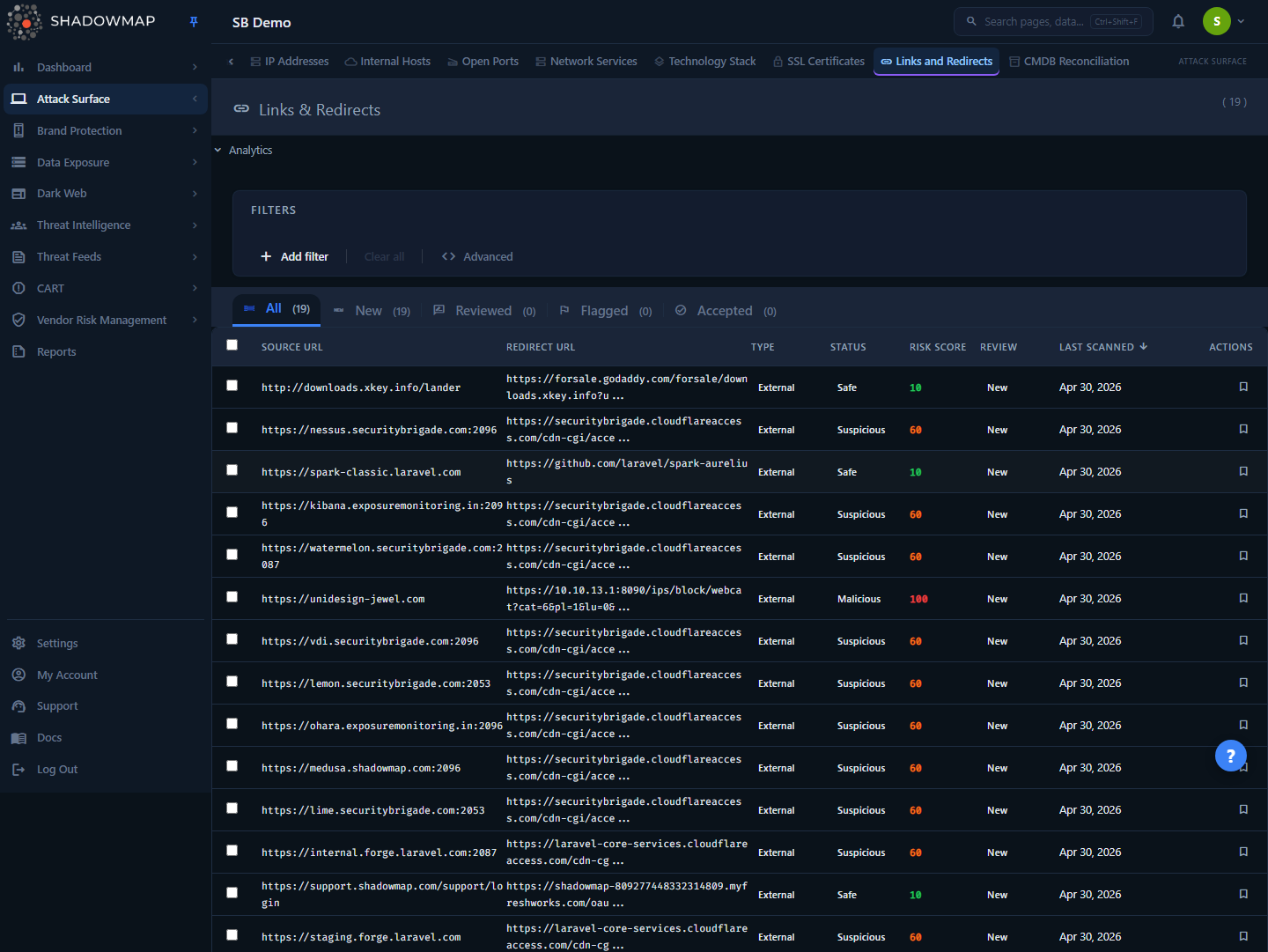Bookmark the lemon.securitybrigade.com row

(x=1243, y=683)
